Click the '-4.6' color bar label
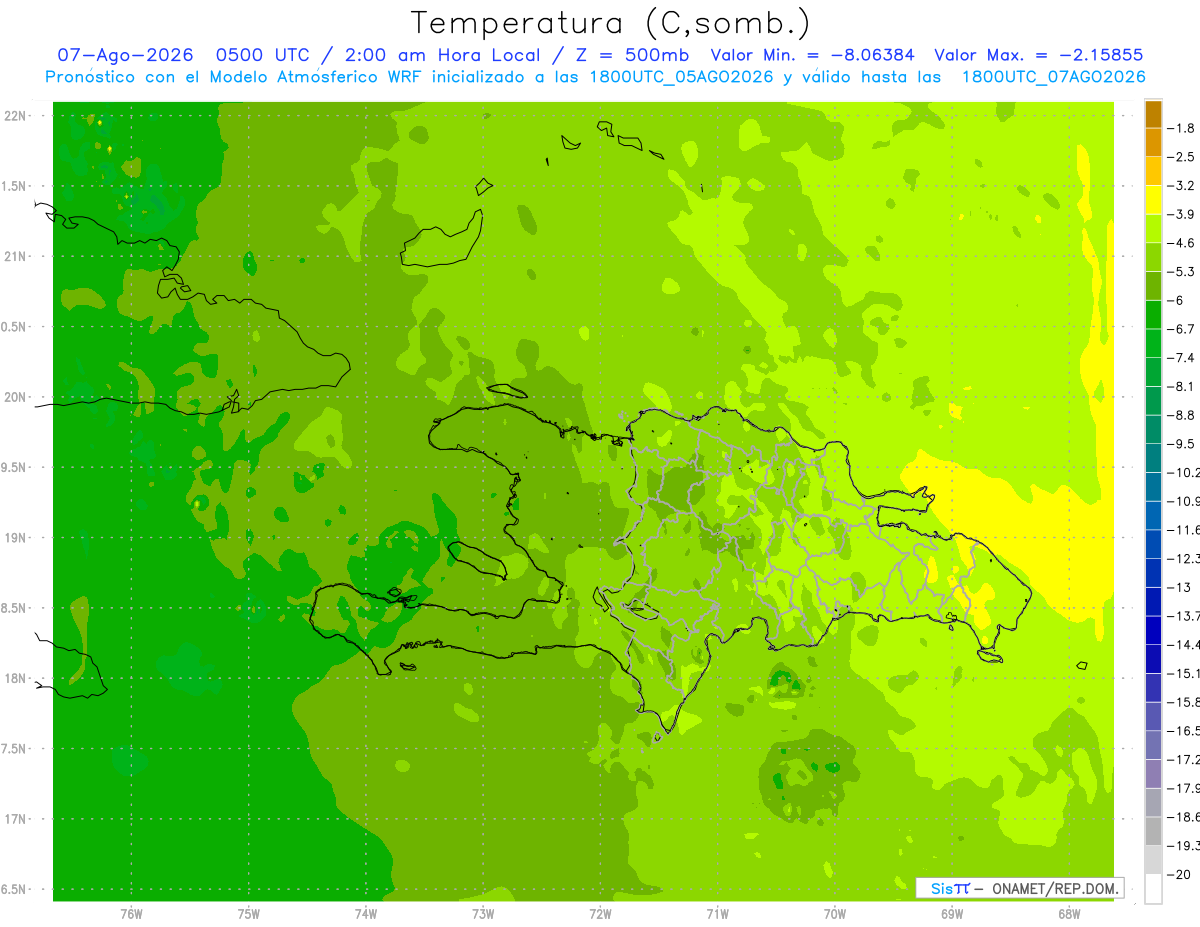 coord(1182,243)
